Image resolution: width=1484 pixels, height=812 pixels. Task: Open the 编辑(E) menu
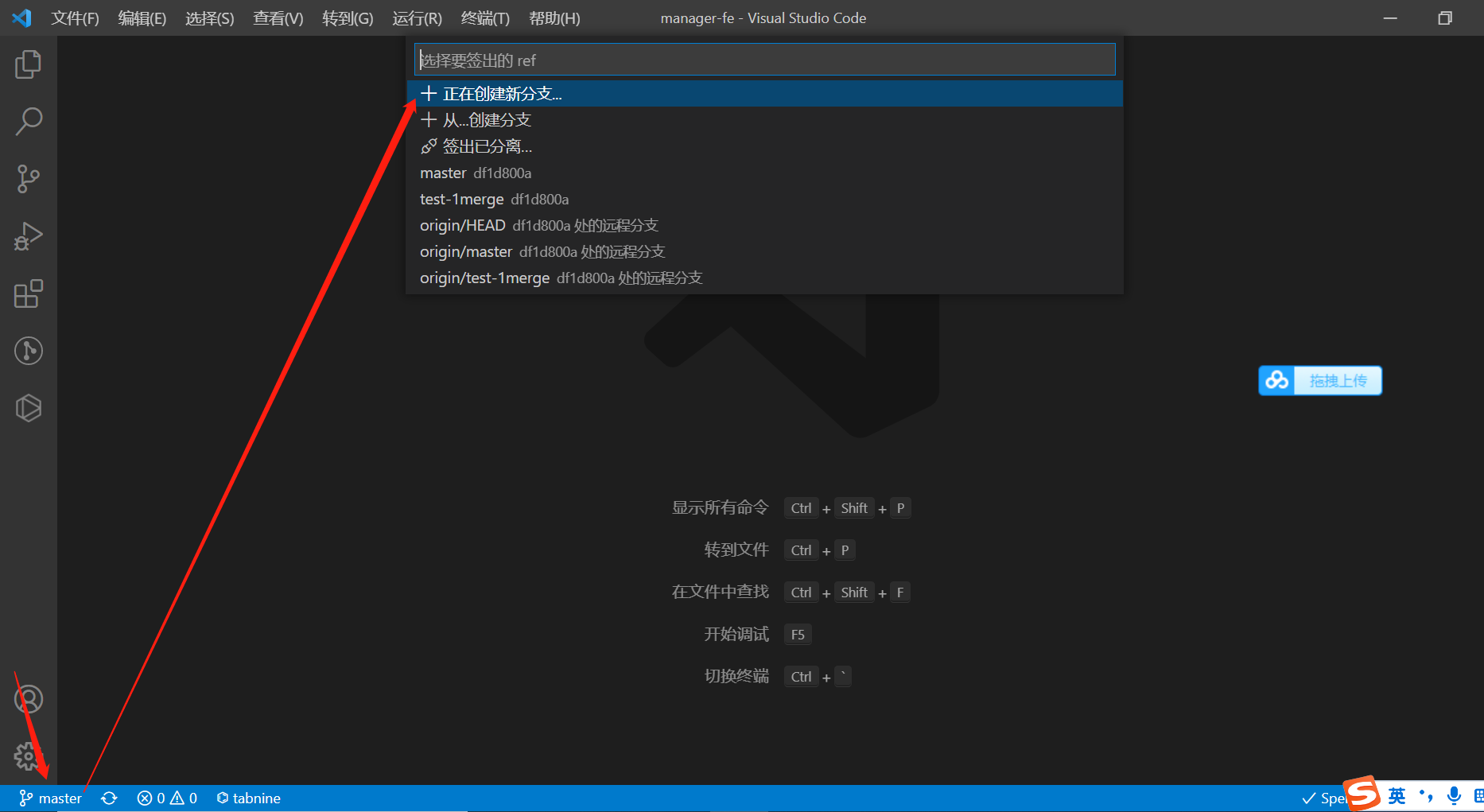pyautogui.click(x=142, y=18)
